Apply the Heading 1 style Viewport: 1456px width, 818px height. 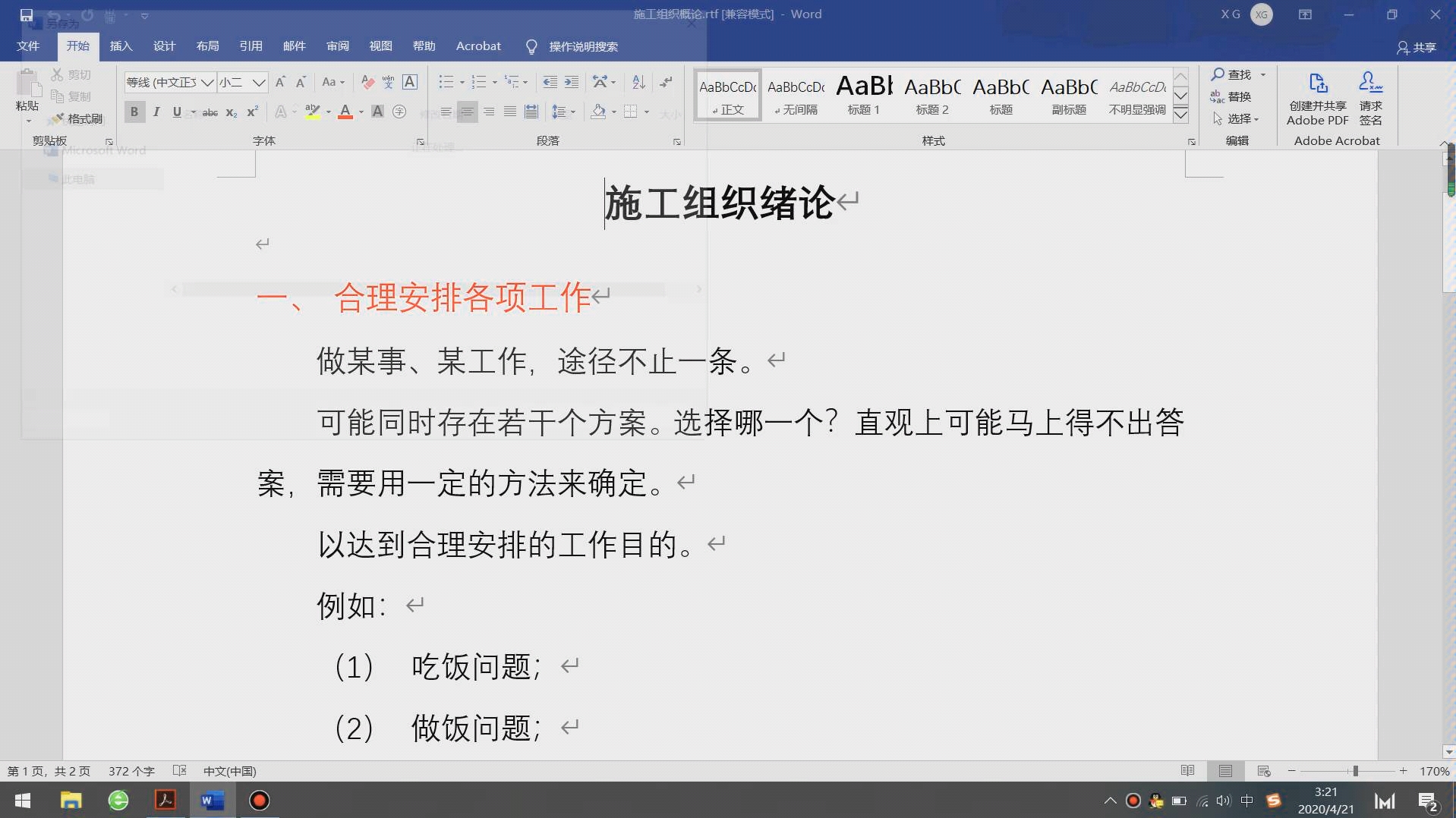(x=864, y=95)
